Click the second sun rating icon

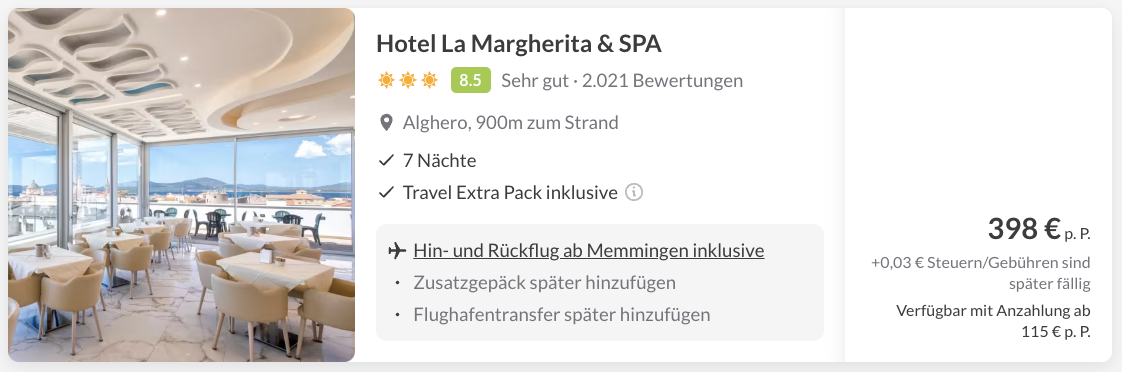[x=408, y=80]
